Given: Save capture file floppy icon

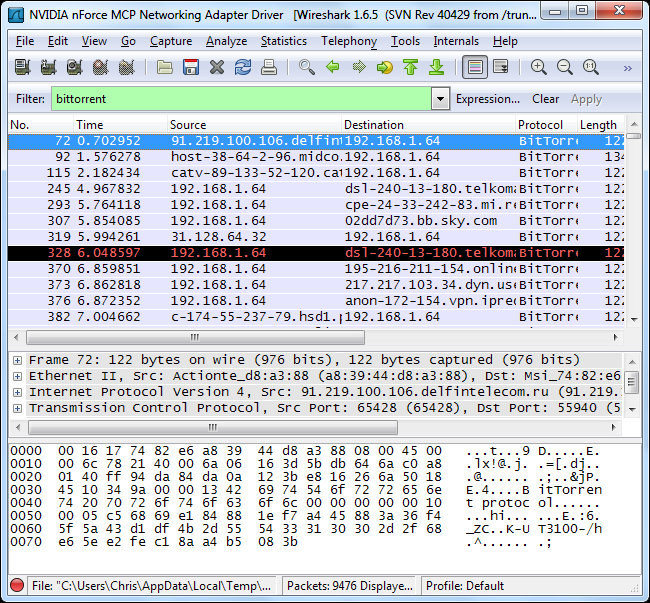Looking at the screenshot, I should click(x=191, y=67).
